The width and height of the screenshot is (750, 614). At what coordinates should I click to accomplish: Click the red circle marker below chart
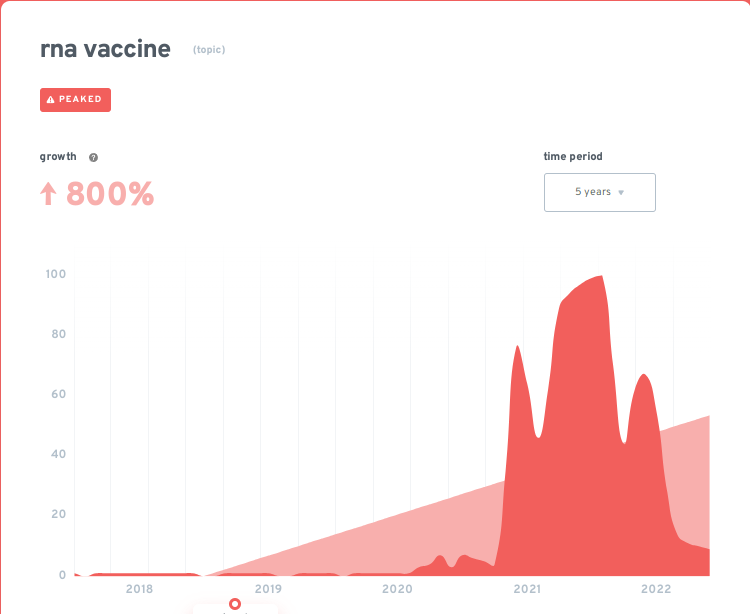click(235, 603)
